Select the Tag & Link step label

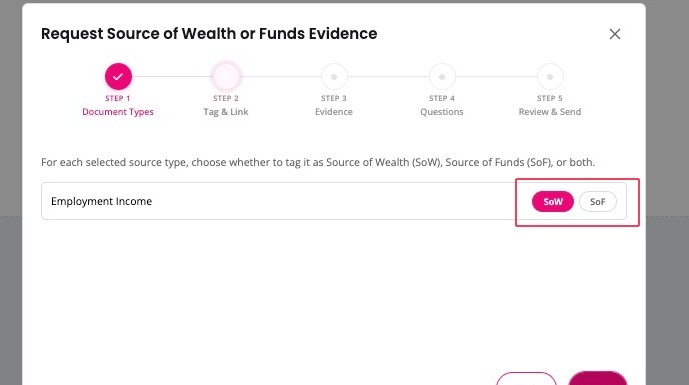pyautogui.click(x=226, y=112)
